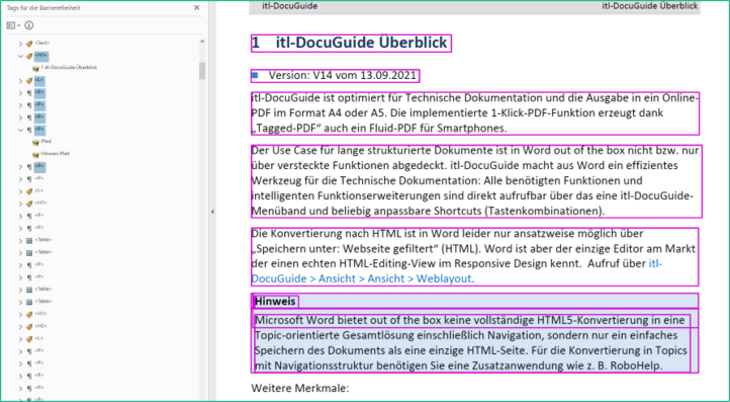Image resolution: width=730 pixels, height=402 pixels.
Task: Click the blue square bullet before Version
Action: [x=255, y=75]
